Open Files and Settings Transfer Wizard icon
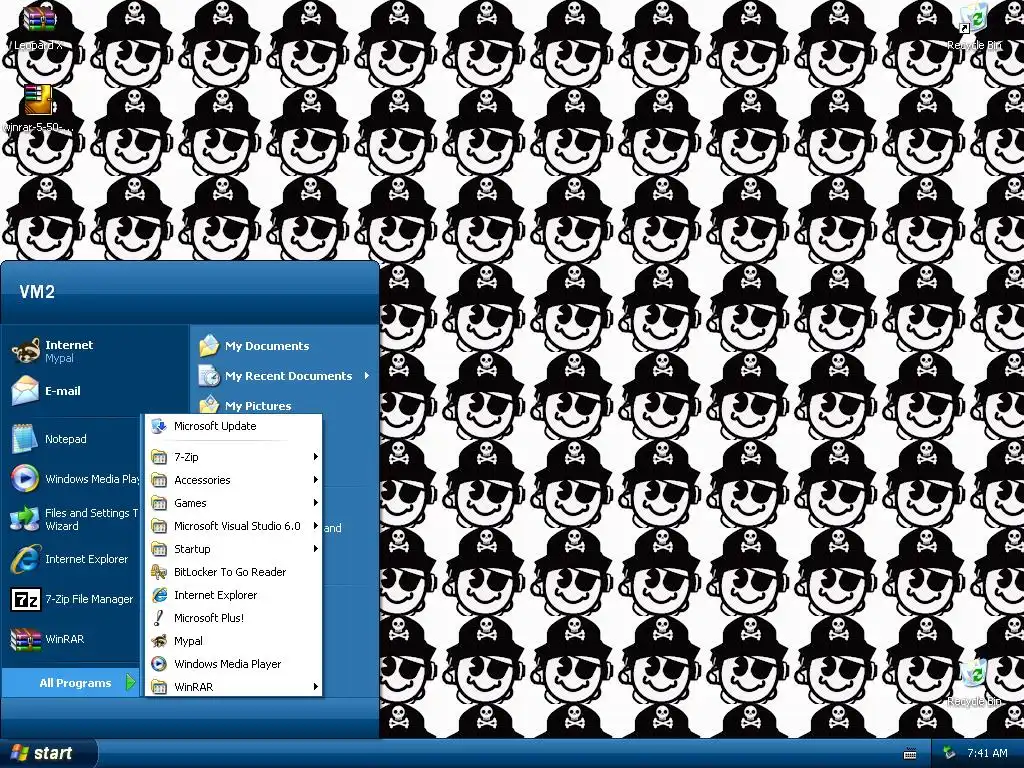This screenshot has height=768, width=1024. pyautogui.click(x=25, y=519)
